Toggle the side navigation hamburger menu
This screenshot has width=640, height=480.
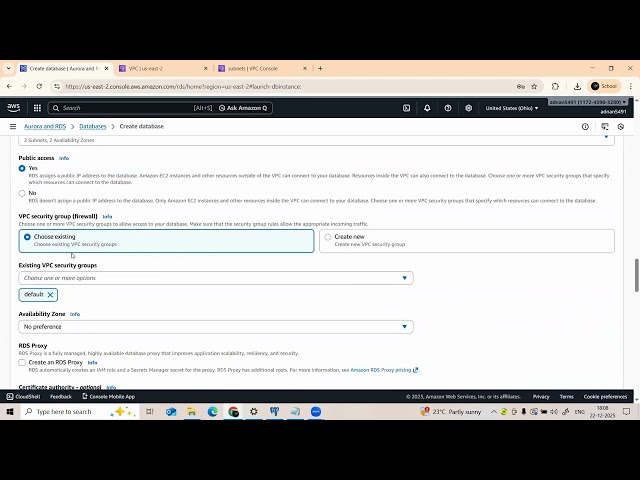[13, 127]
